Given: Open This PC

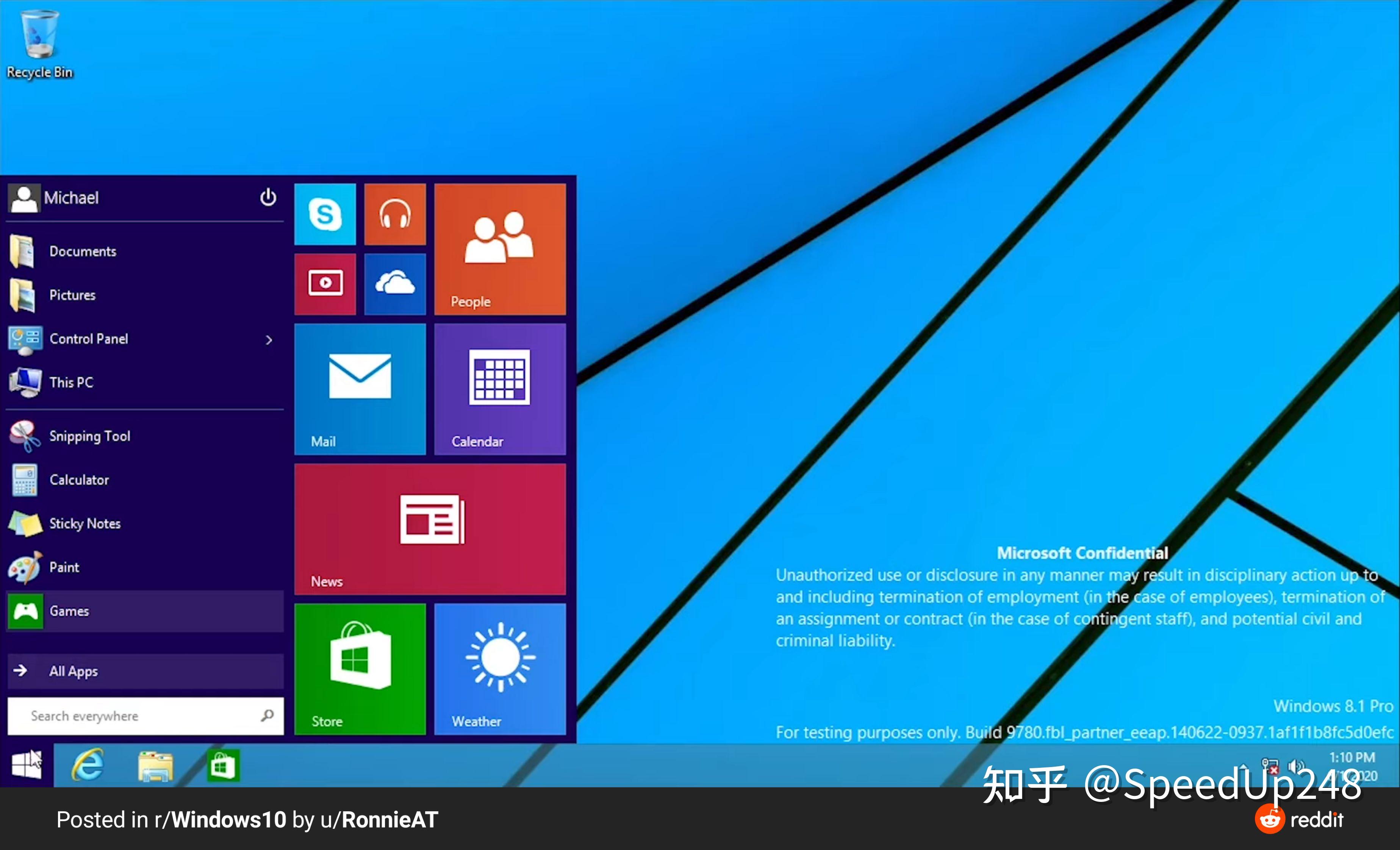Looking at the screenshot, I should pos(145,383).
